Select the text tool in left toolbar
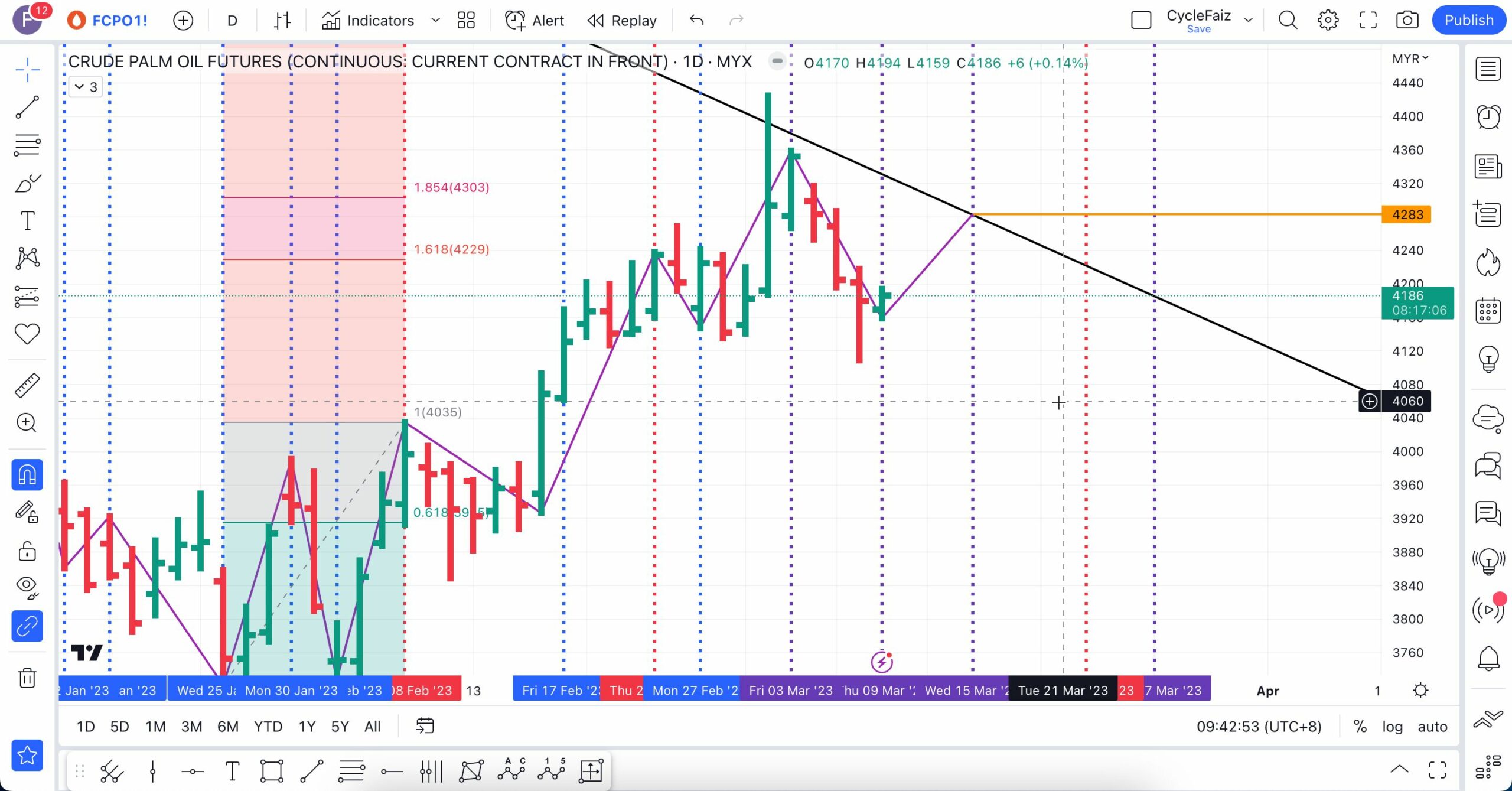 pyautogui.click(x=27, y=220)
